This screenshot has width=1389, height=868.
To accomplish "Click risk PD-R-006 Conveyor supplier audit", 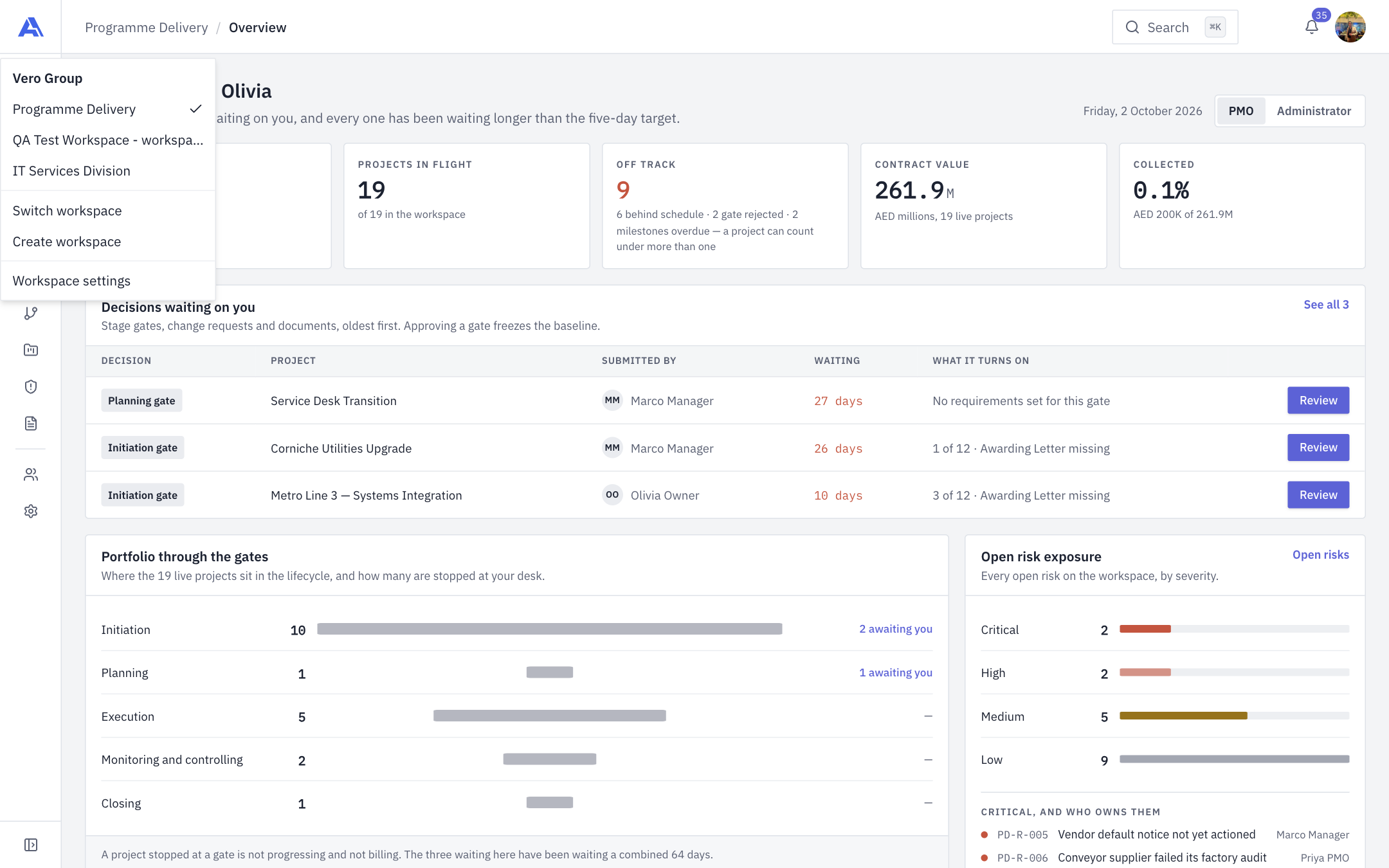I will 1165,858.
